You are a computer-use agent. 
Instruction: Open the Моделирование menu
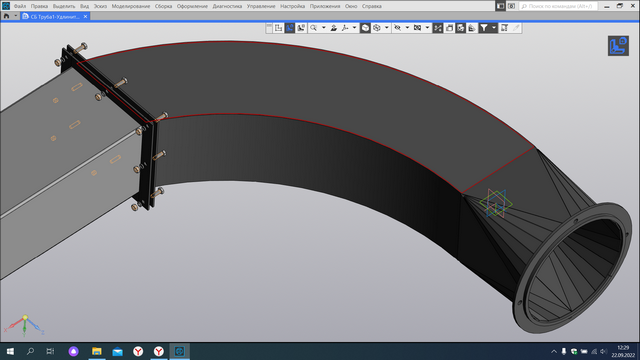[131, 6]
